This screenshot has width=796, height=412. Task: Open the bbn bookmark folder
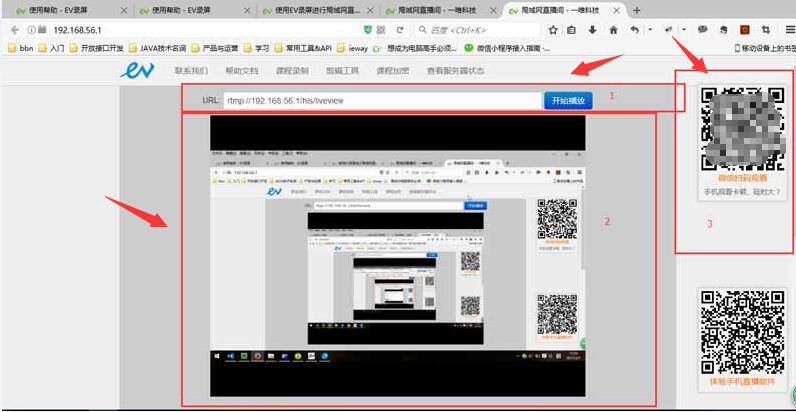click(x=21, y=49)
